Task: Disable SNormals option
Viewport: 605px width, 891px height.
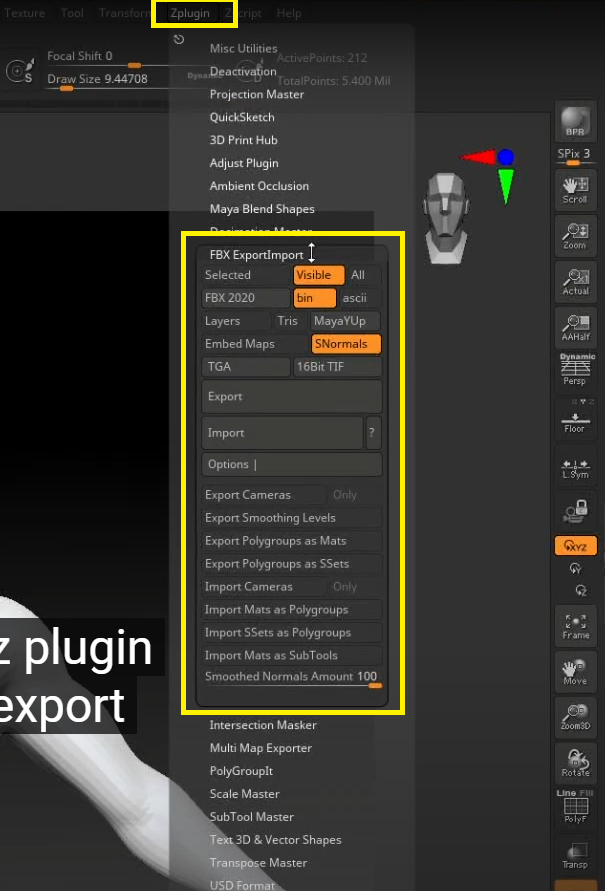Action: [346, 344]
